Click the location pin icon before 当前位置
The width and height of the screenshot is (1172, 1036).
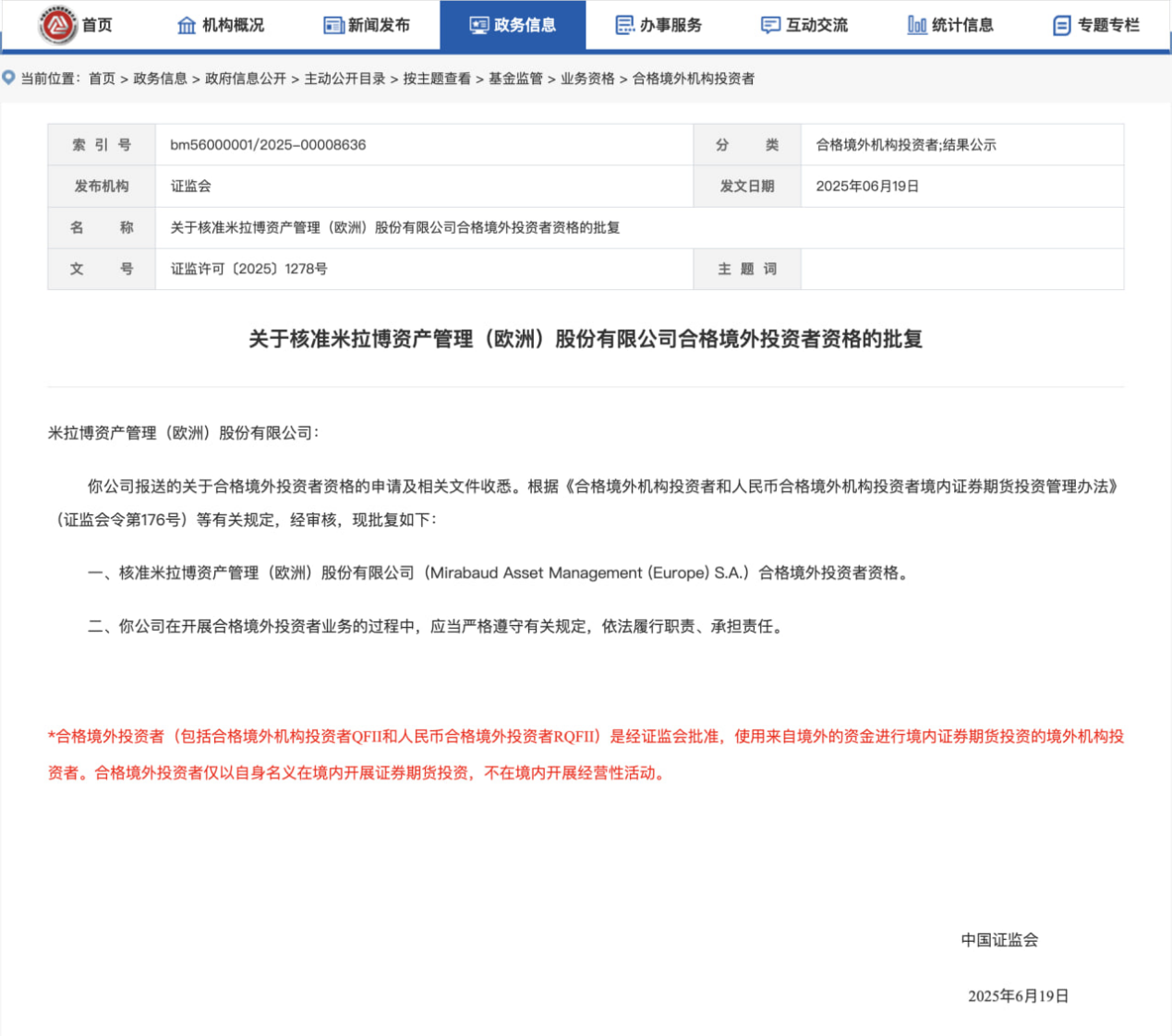point(7,78)
